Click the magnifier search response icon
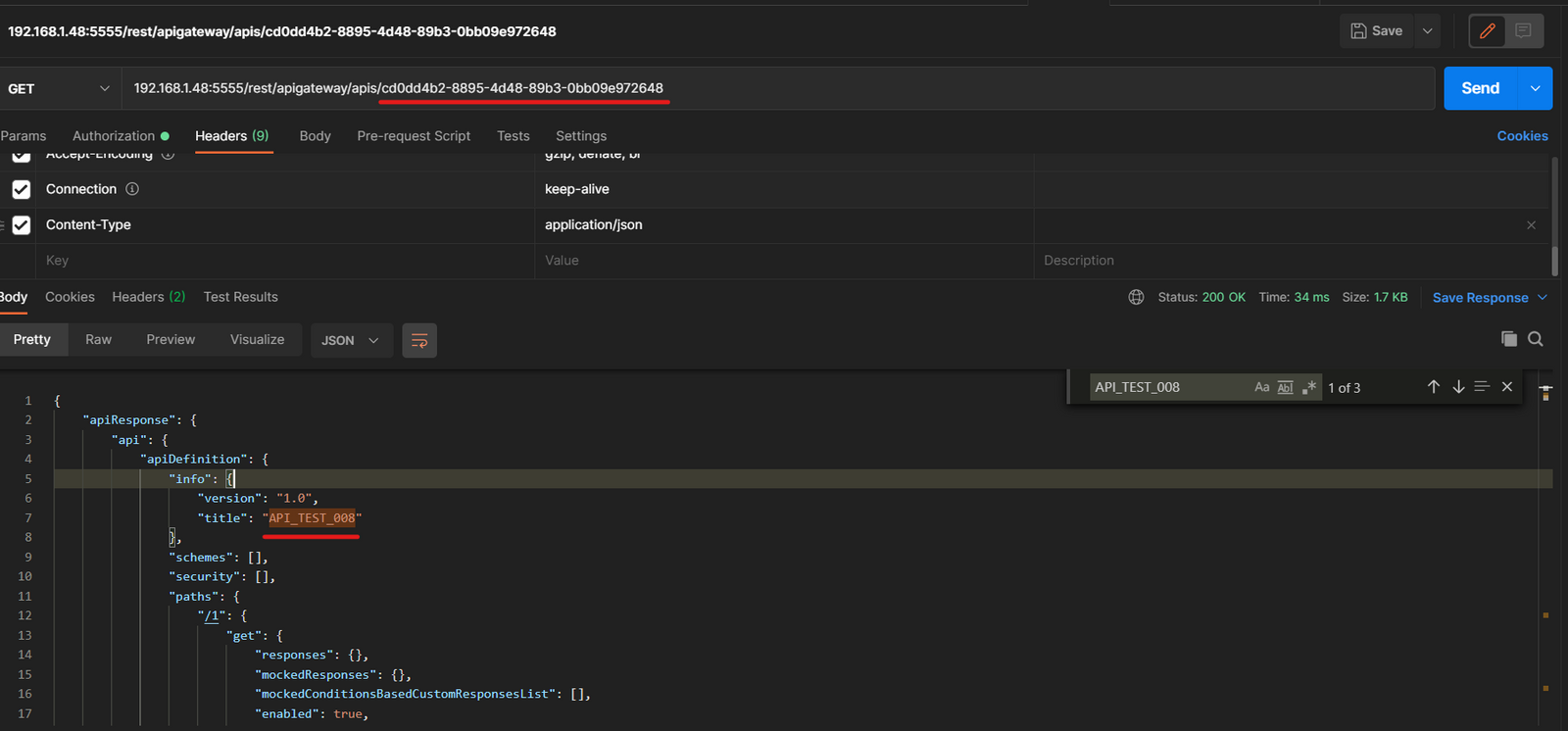 pos(1536,339)
